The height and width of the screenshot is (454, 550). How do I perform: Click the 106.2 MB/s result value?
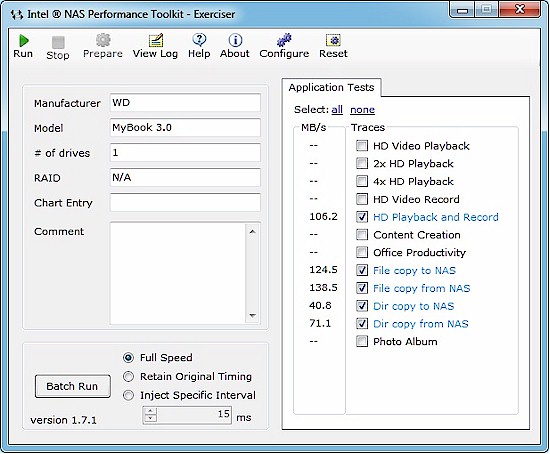(x=323, y=216)
